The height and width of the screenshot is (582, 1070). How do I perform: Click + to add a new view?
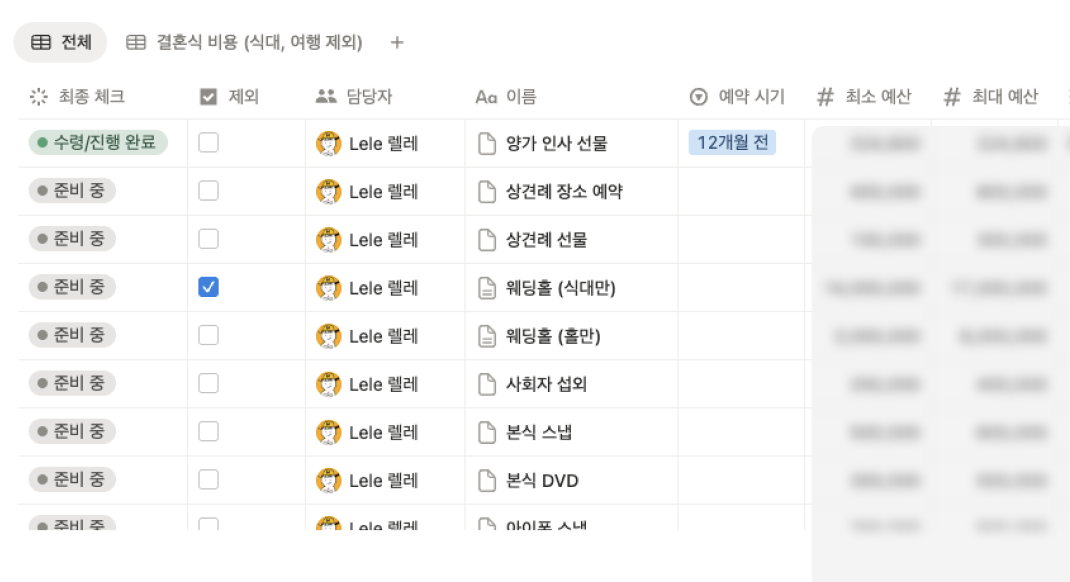click(x=398, y=43)
